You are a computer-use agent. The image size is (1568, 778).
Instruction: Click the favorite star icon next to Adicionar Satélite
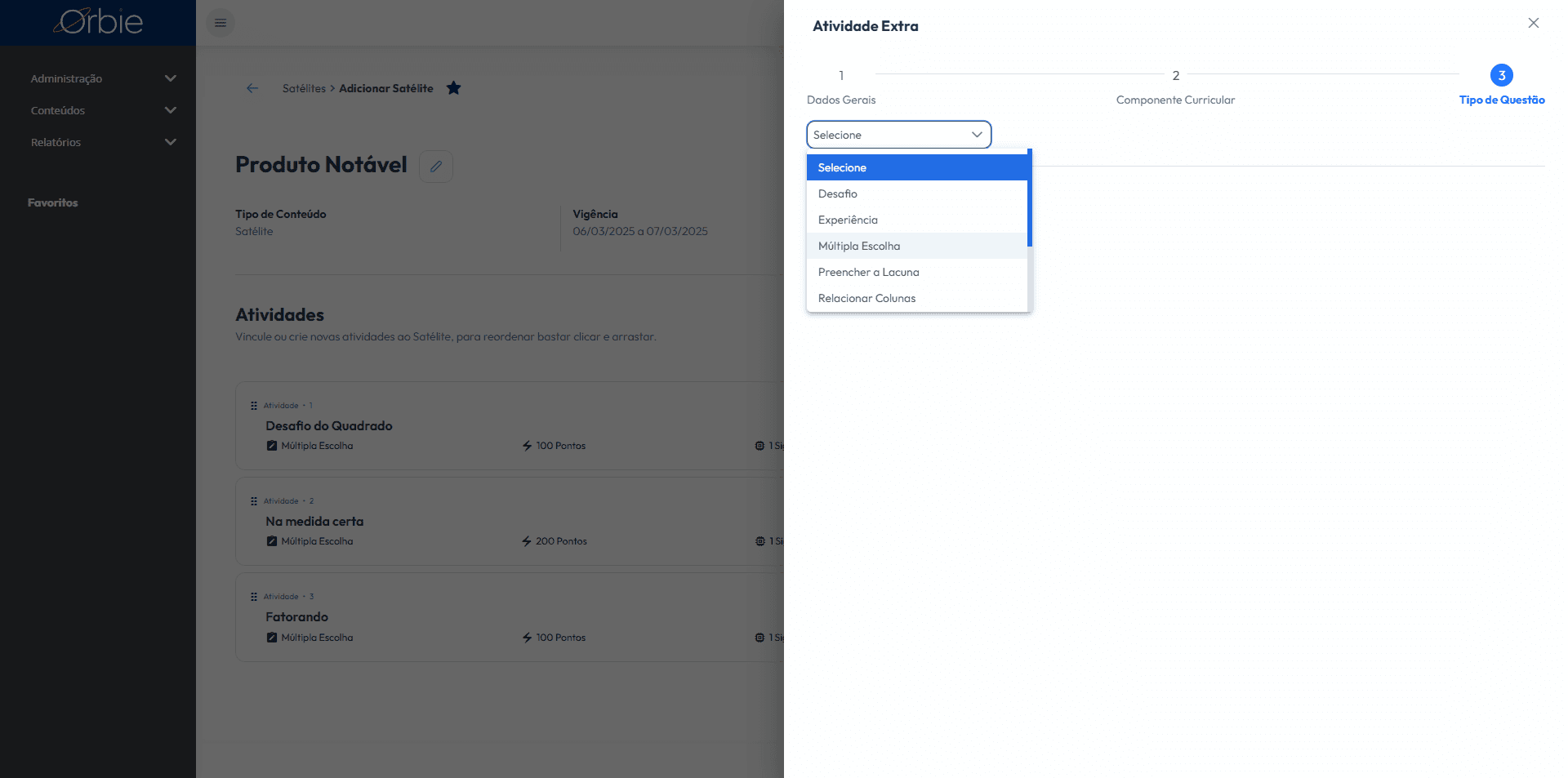click(x=454, y=88)
